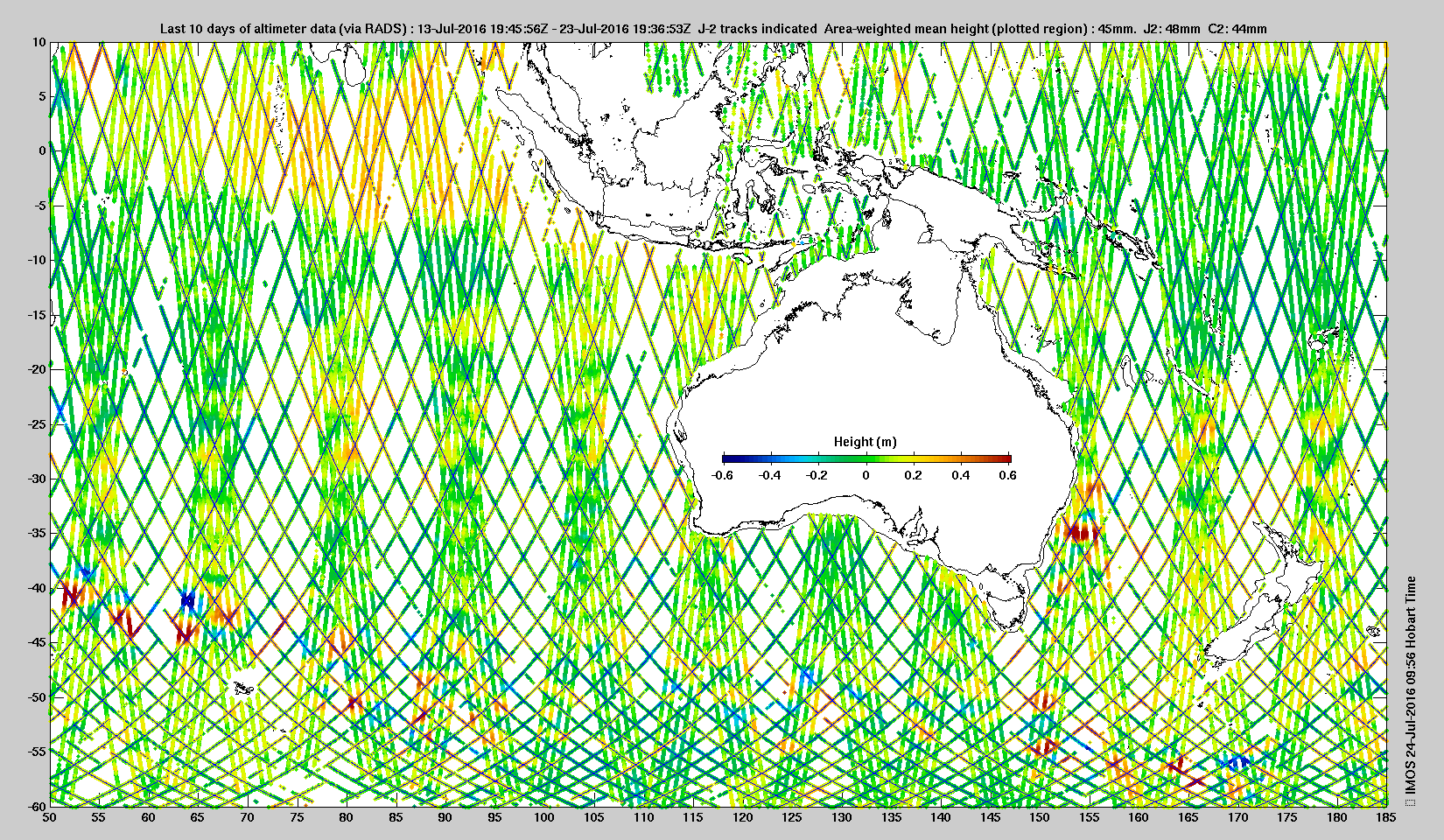
Task: Select the colorbar label "-0.4"
Action: tap(769, 475)
